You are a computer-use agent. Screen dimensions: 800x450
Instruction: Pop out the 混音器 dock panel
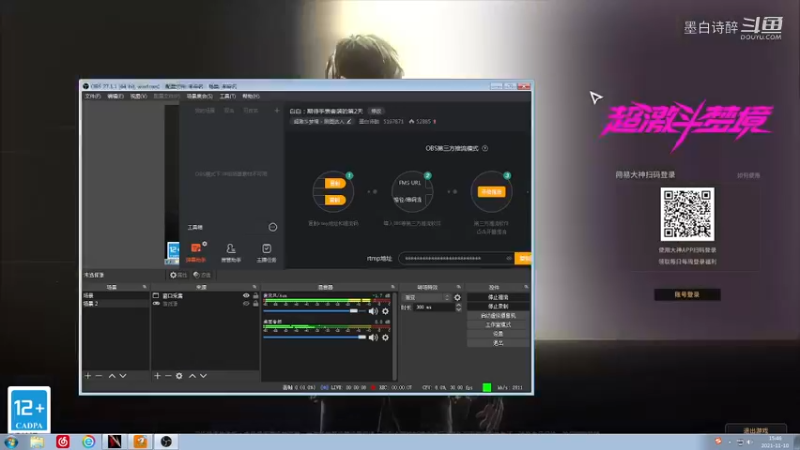[x=393, y=287]
